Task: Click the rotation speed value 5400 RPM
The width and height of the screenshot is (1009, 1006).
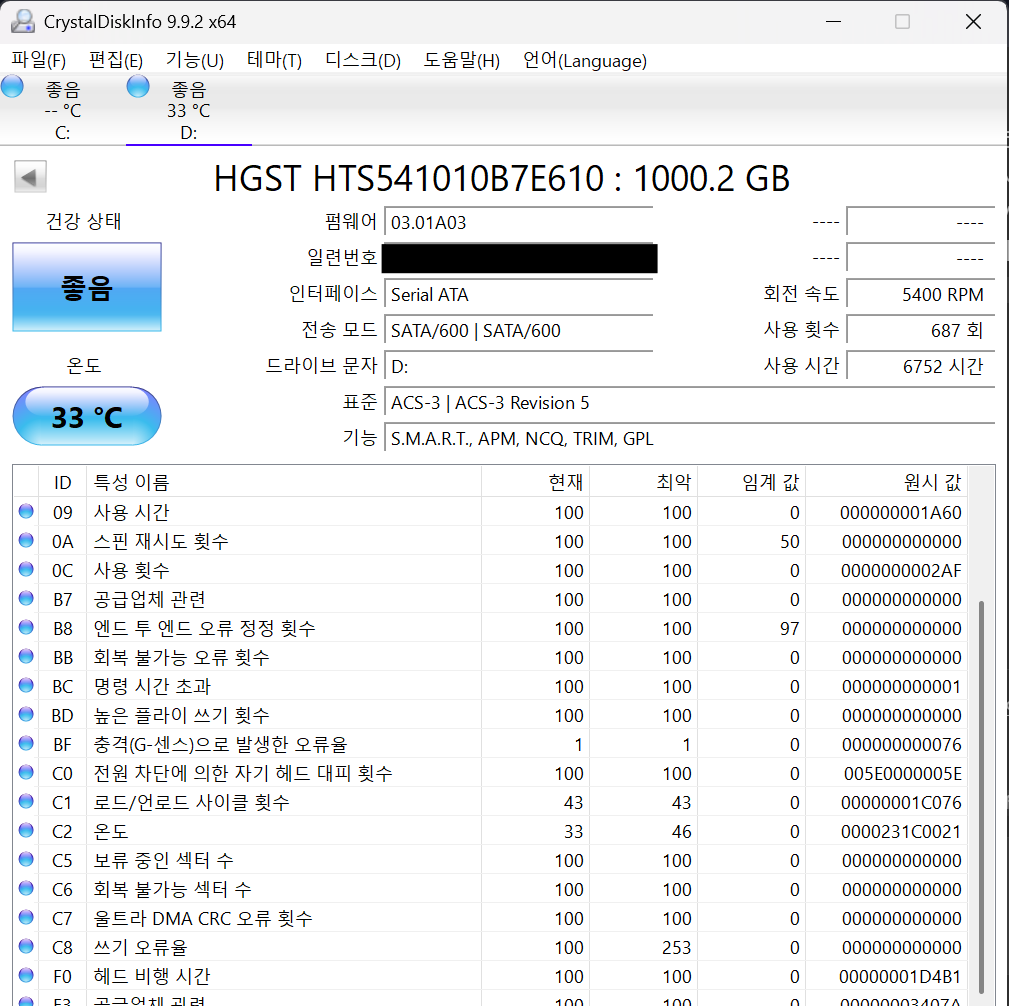Action: pos(921,295)
